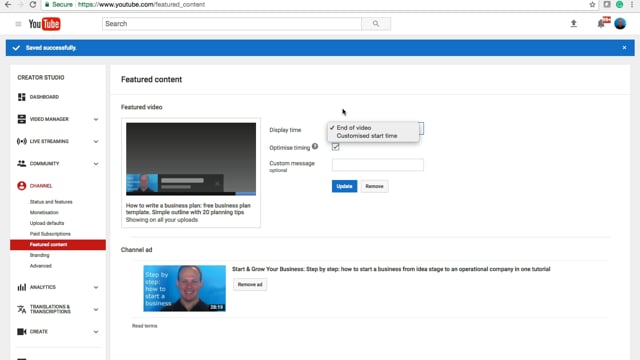Expand the Analytics section
Viewport: 640px width, 360px height.
coord(96,287)
